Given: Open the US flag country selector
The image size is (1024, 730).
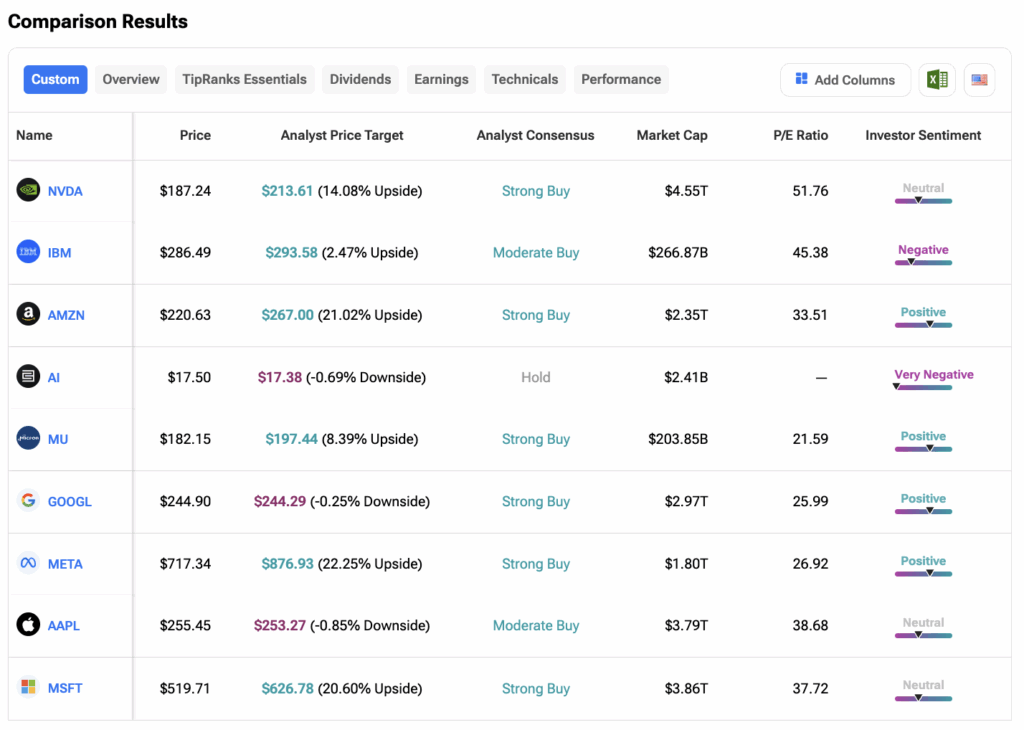Looking at the screenshot, I should 979,80.
